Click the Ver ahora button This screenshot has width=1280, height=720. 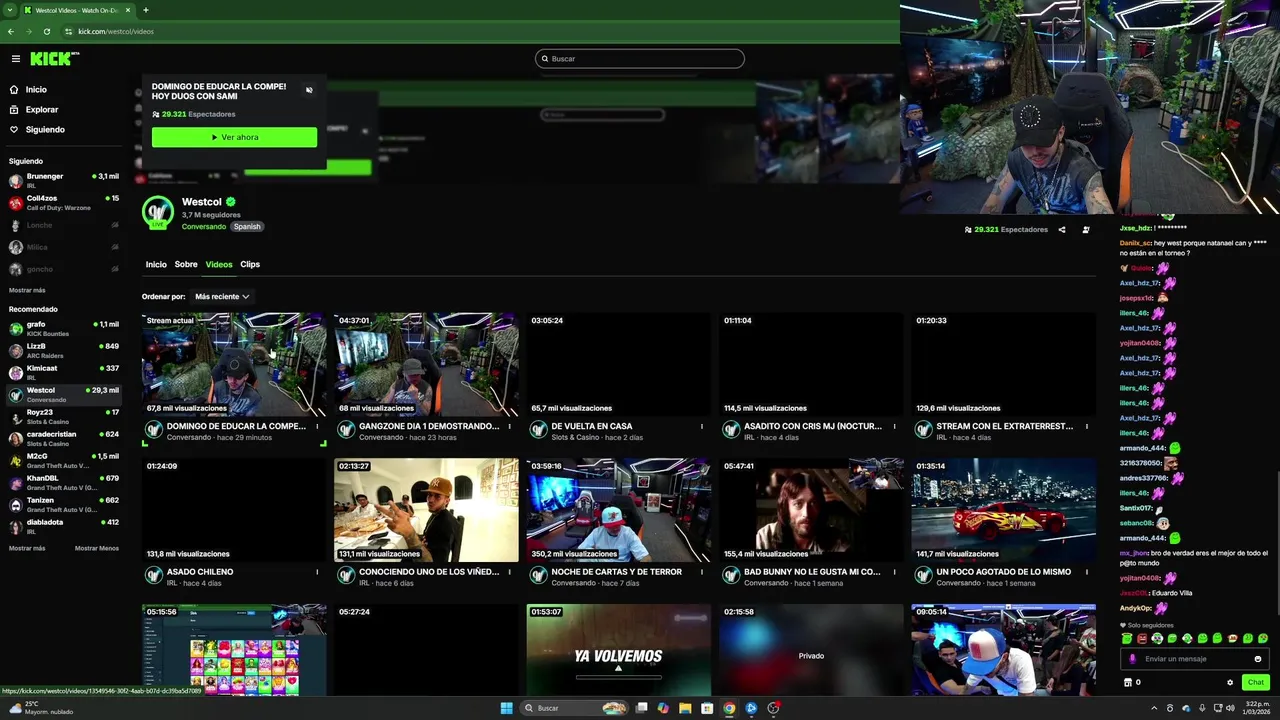click(234, 137)
